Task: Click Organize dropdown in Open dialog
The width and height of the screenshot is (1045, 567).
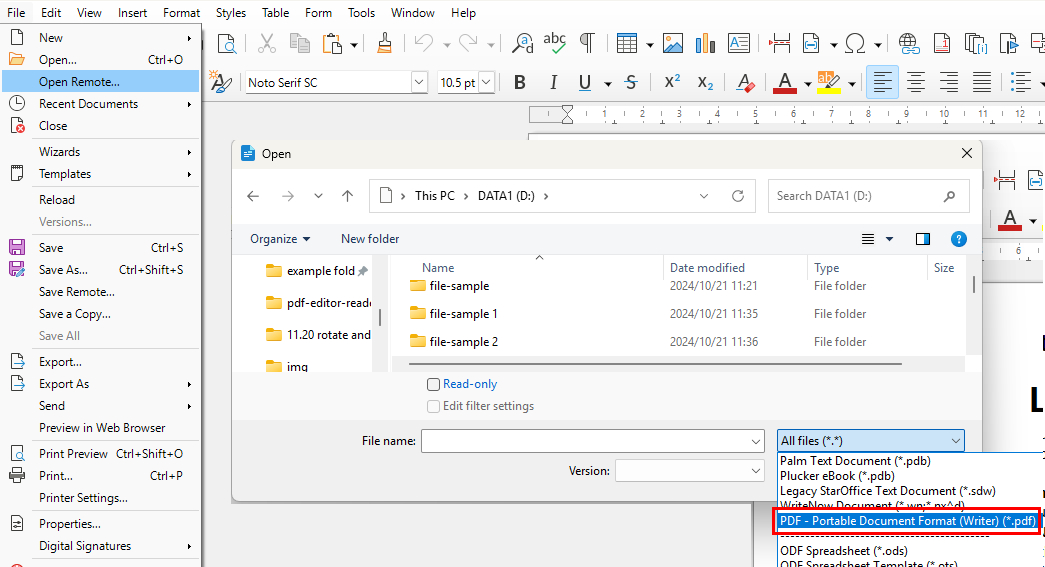Action: [x=280, y=239]
